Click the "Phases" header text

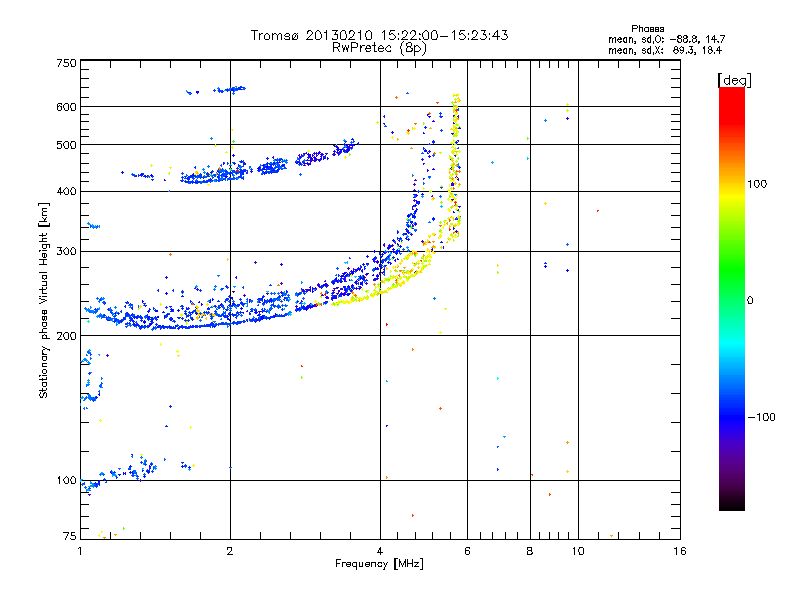pyautogui.click(x=647, y=29)
